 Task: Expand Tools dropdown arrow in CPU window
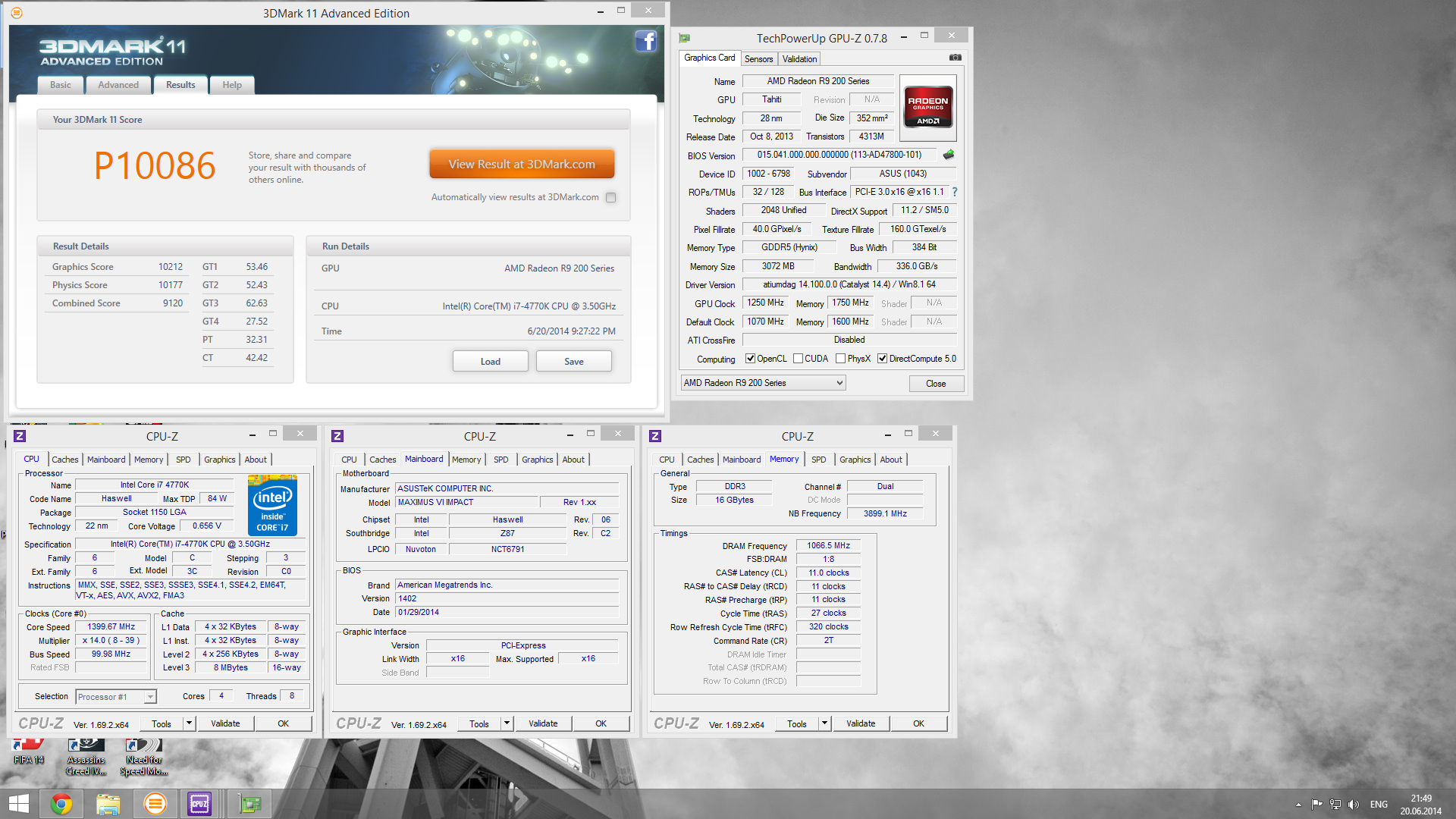(x=189, y=723)
